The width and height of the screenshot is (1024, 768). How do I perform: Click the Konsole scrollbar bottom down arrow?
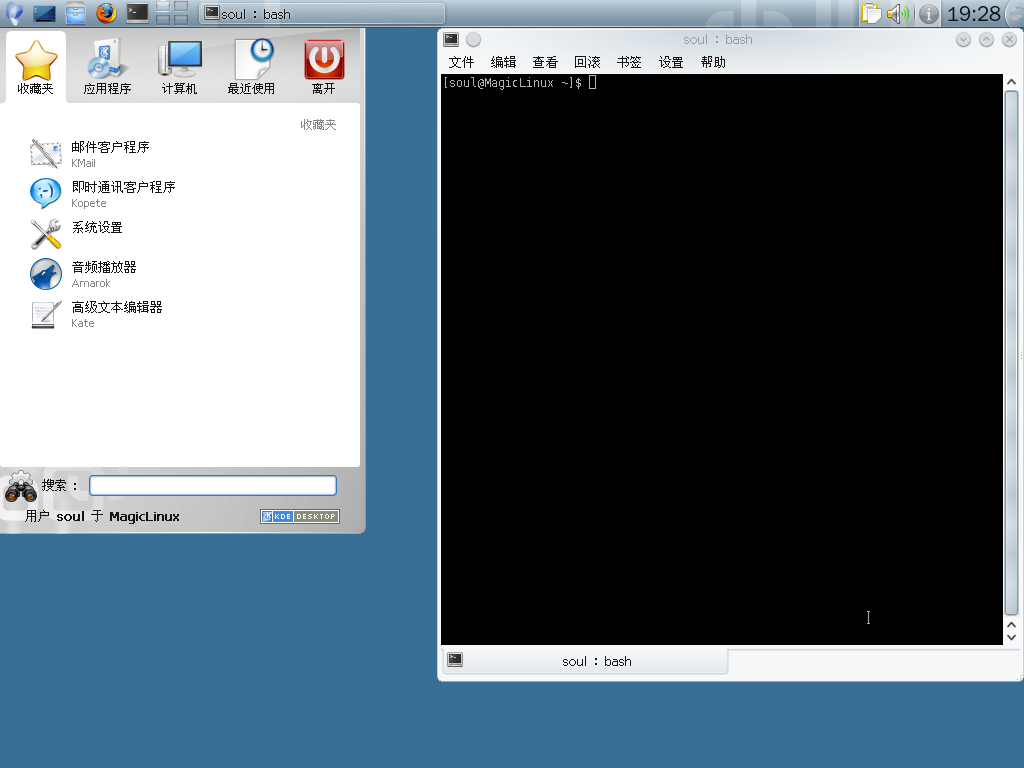point(1011,637)
